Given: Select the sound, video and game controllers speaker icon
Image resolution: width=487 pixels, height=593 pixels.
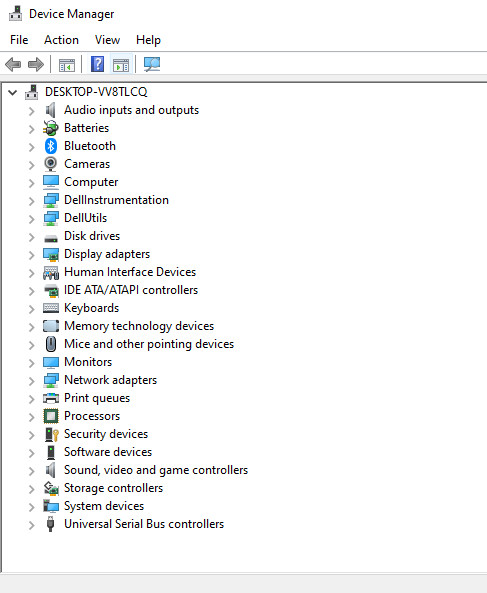Looking at the screenshot, I should pos(51,470).
